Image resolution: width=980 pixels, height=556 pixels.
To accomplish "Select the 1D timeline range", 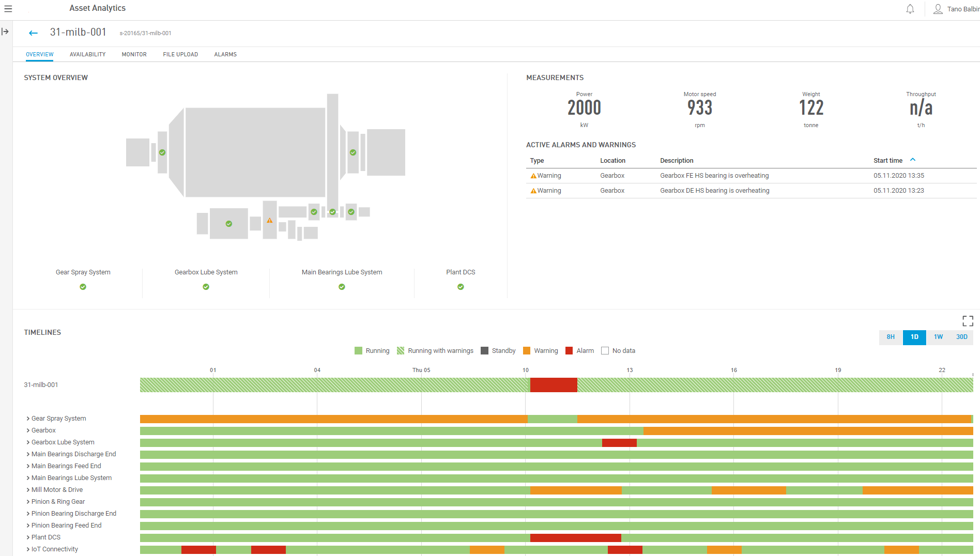I will pyautogui.click(x=914, y=337).
